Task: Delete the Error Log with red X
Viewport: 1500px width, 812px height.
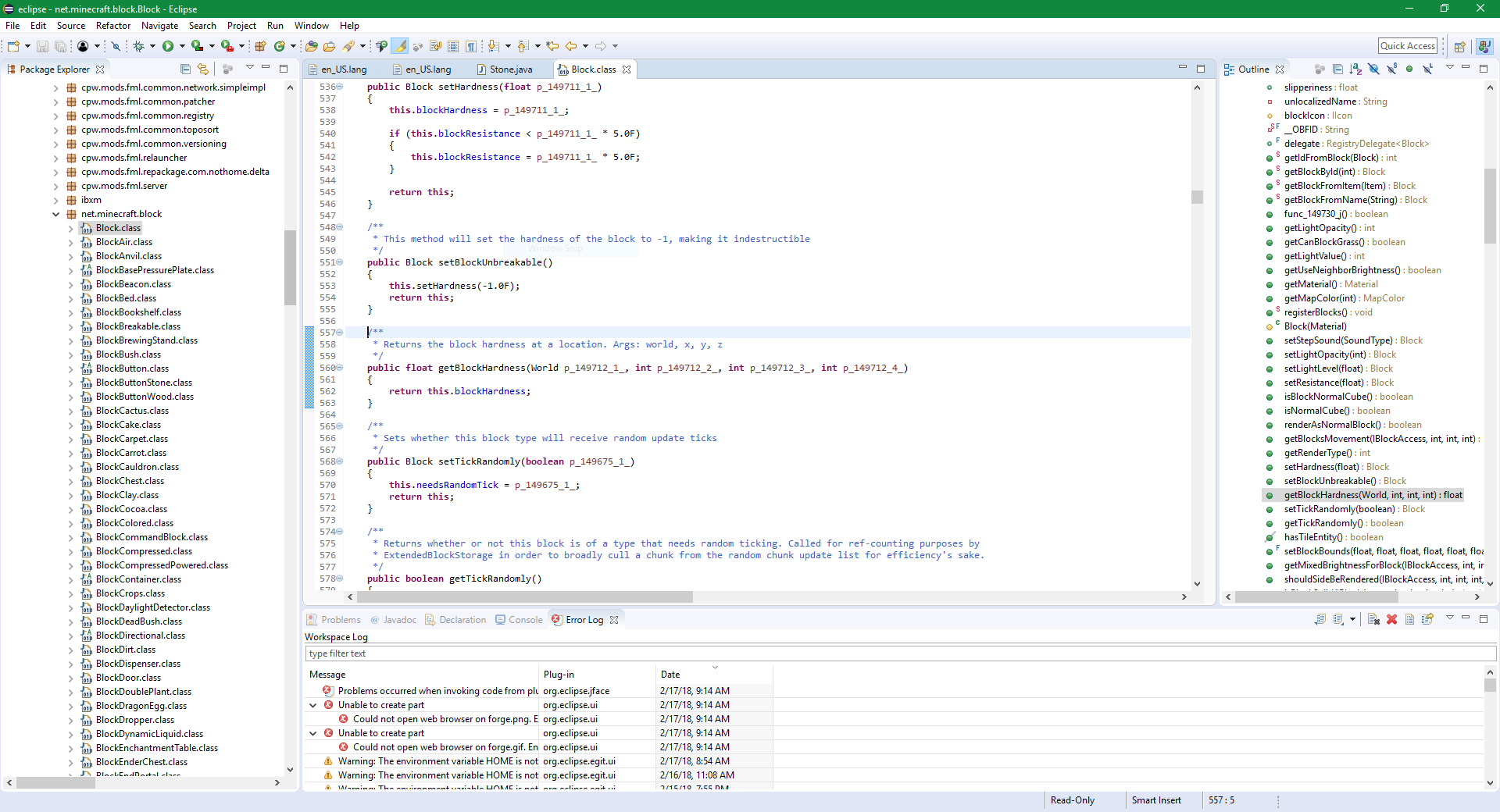Action: point(1391,620)
